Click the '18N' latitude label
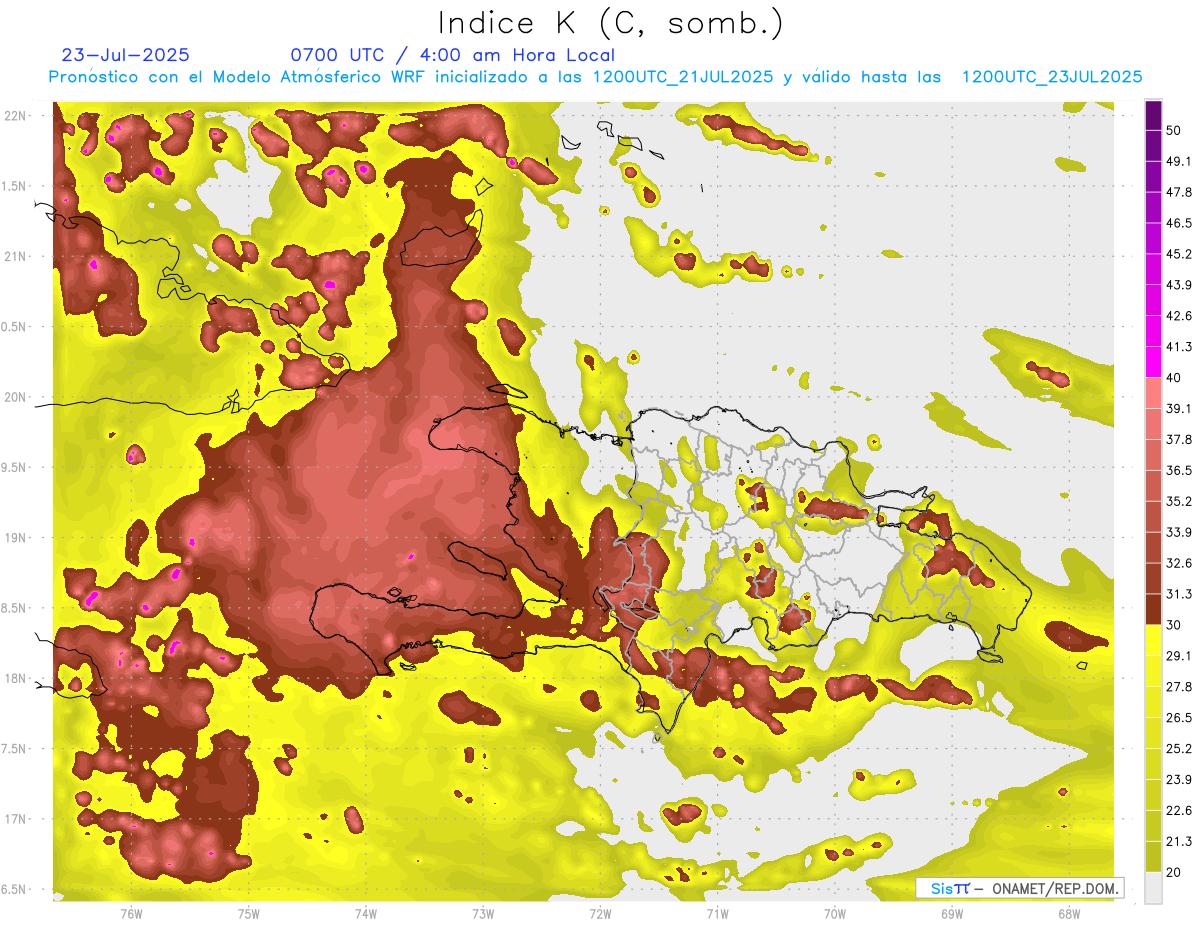Image resolution: width=1200 pixels, height=927 pixels. pos(17,679)
